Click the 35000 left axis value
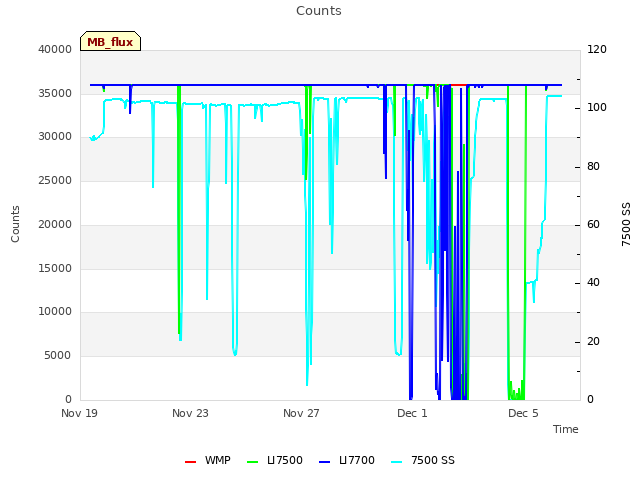This screenshot has width=640, height=480. pos(55,93)
